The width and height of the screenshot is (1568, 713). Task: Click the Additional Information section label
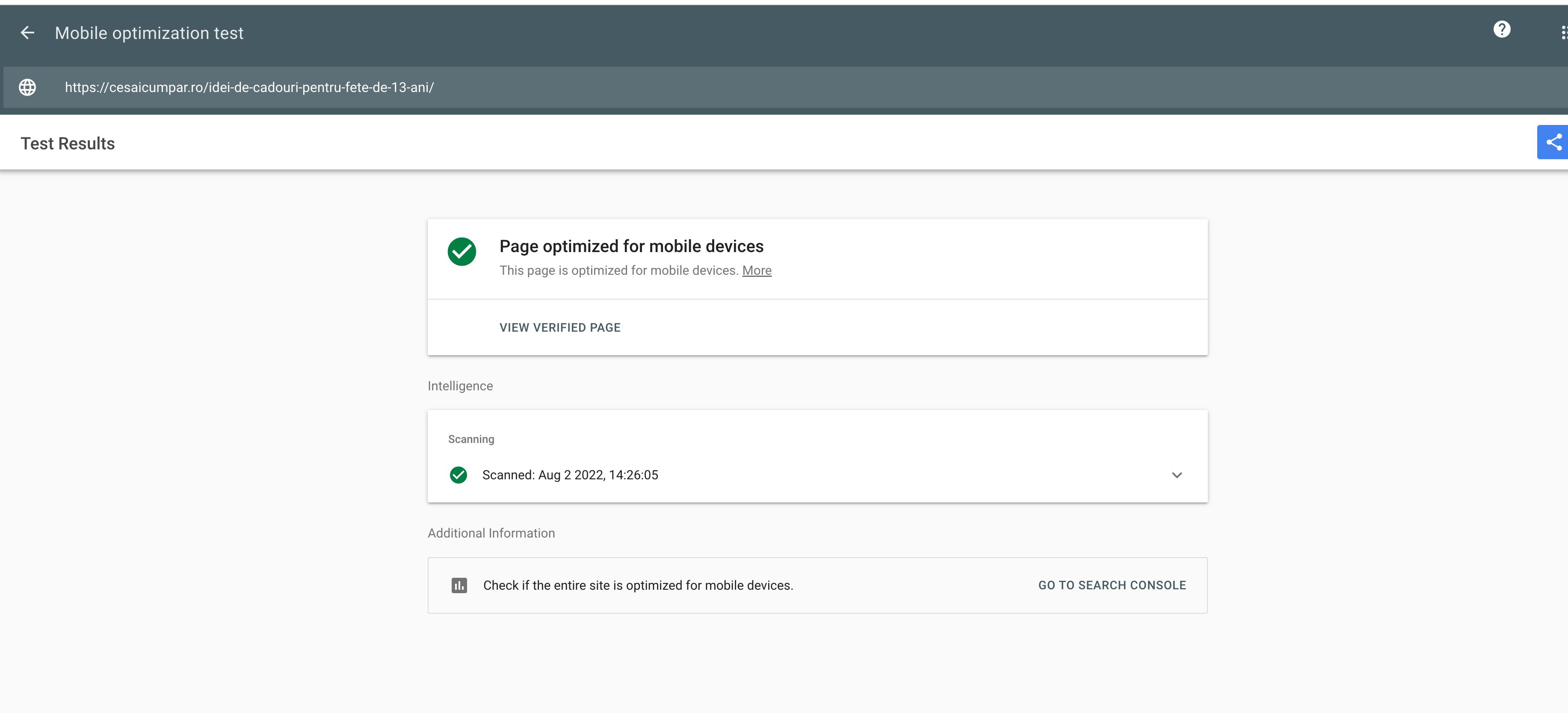[x=491, y=533]
